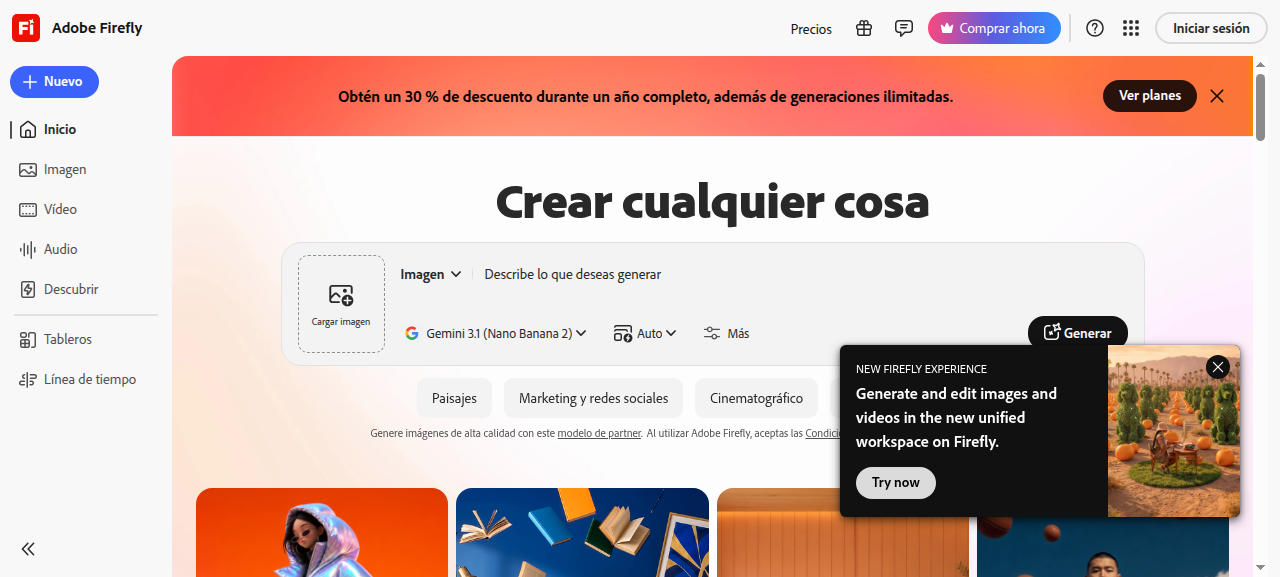Click the Generar button

[x=1078, y=333]
